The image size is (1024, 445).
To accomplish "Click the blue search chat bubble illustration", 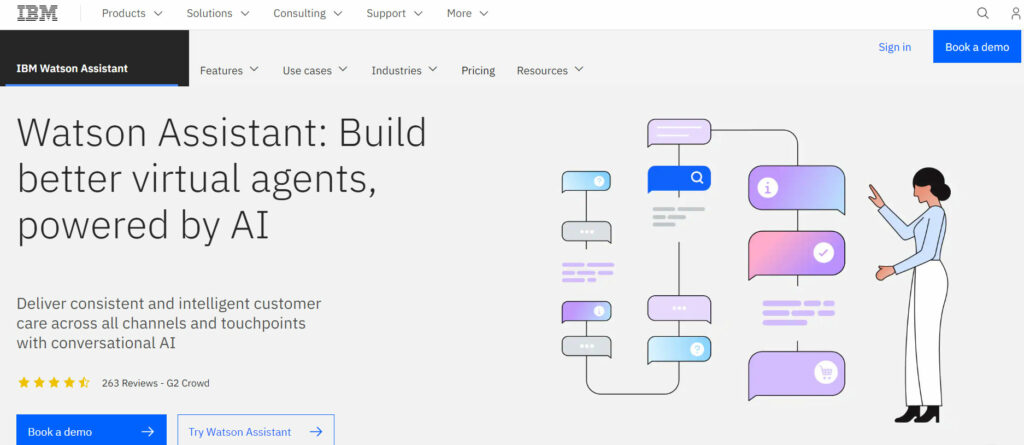I will click(x=679, y=179).
